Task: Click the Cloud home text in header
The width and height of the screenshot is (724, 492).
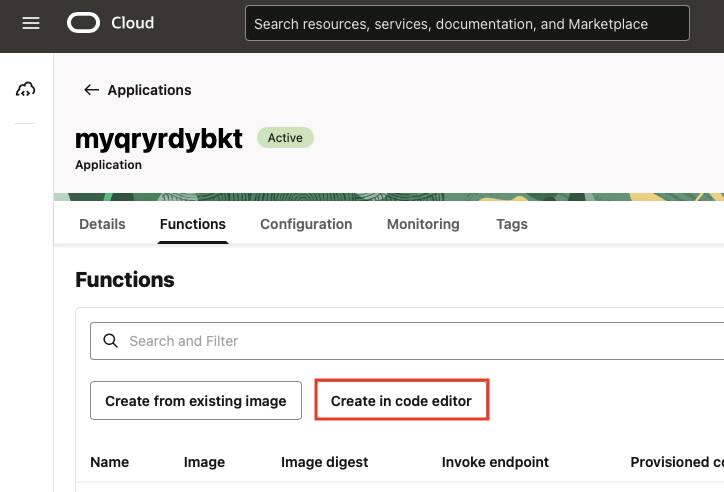Action: pyautogui.click(x=133, y=23)
